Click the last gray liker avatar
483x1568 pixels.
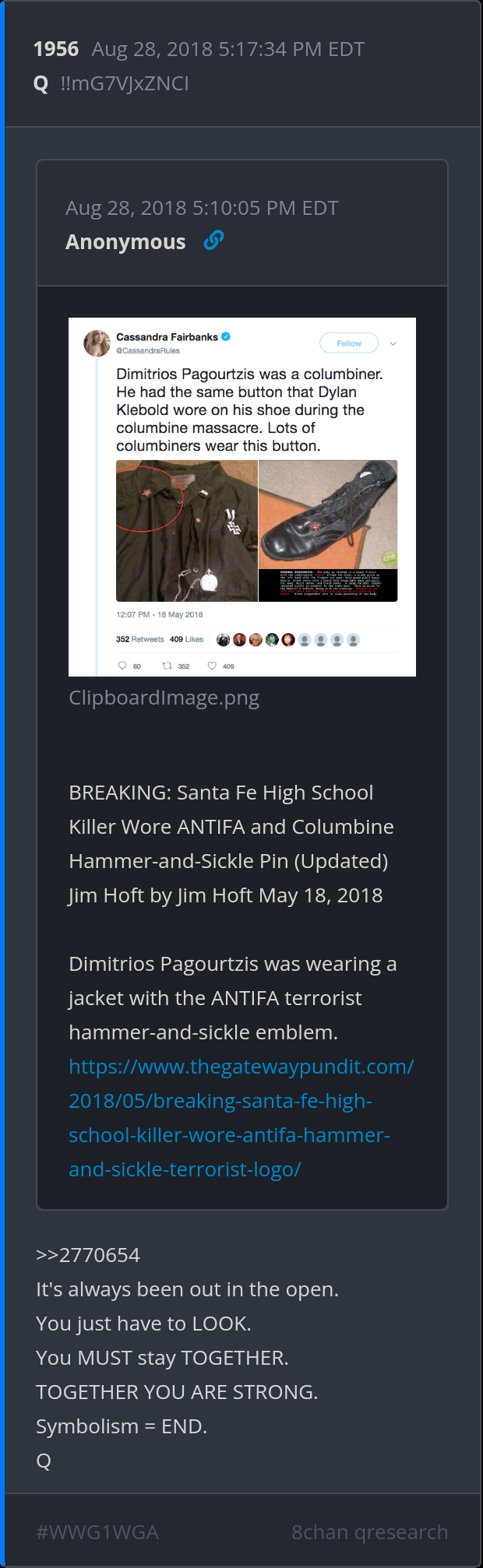[353, 640]
